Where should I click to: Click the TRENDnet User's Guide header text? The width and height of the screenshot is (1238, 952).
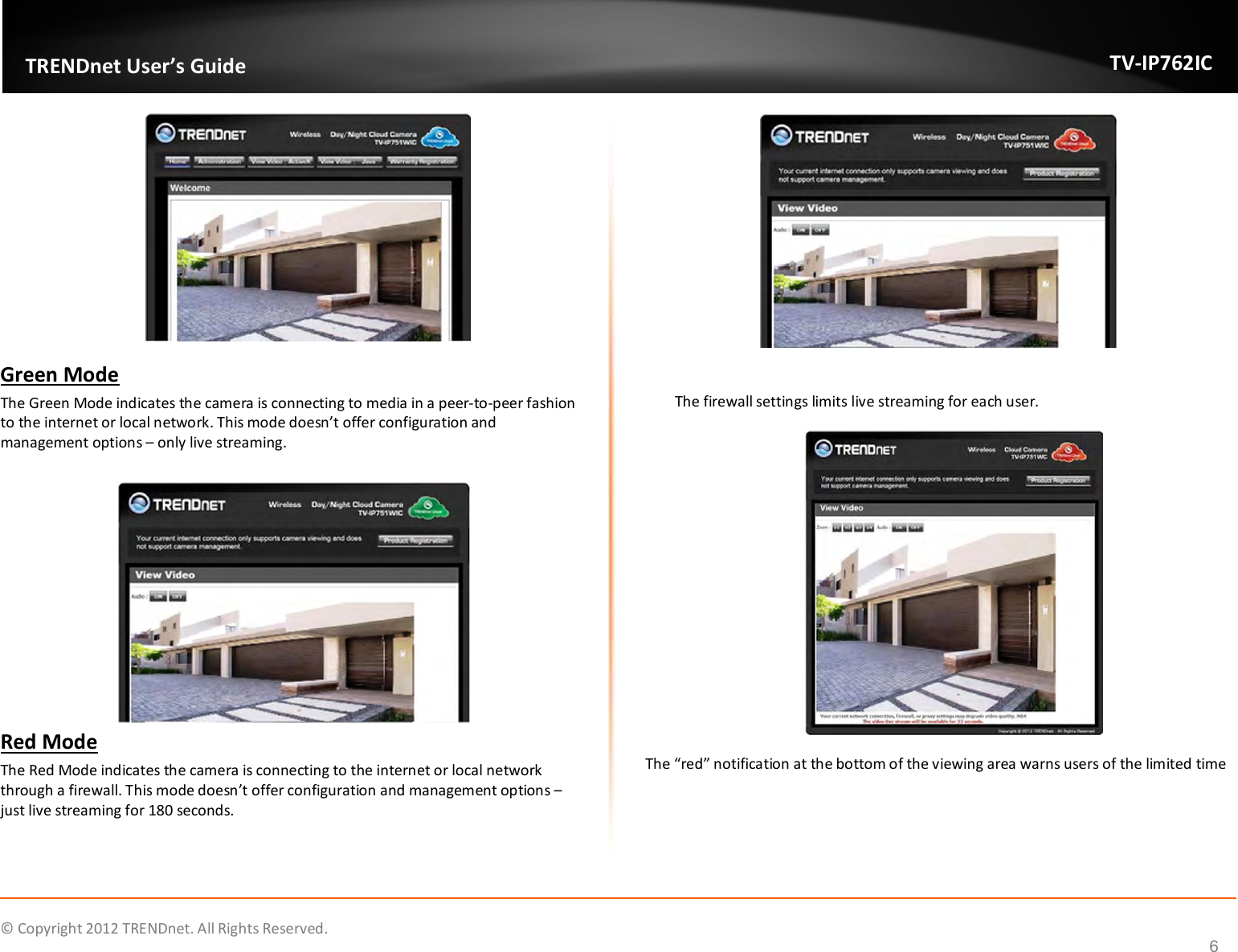point(136,66)
